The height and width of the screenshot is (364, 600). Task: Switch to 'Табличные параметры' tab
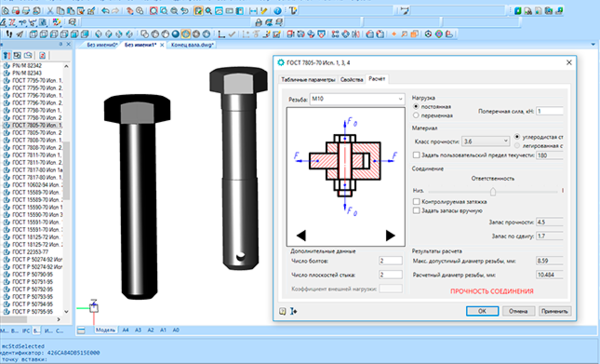pyautogui.click(x=308, y=80)
